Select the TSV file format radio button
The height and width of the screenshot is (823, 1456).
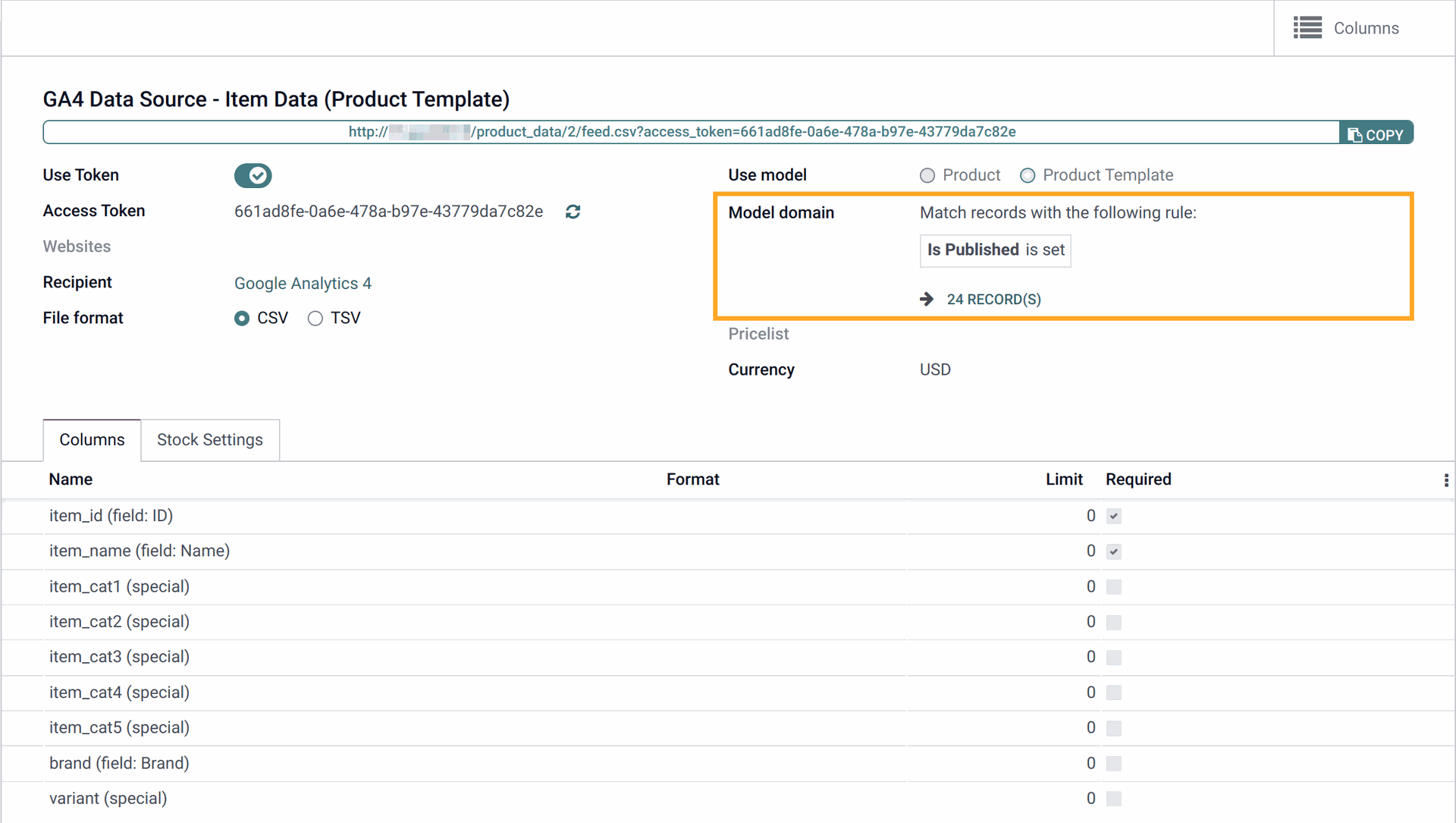[x=316, y=318]
